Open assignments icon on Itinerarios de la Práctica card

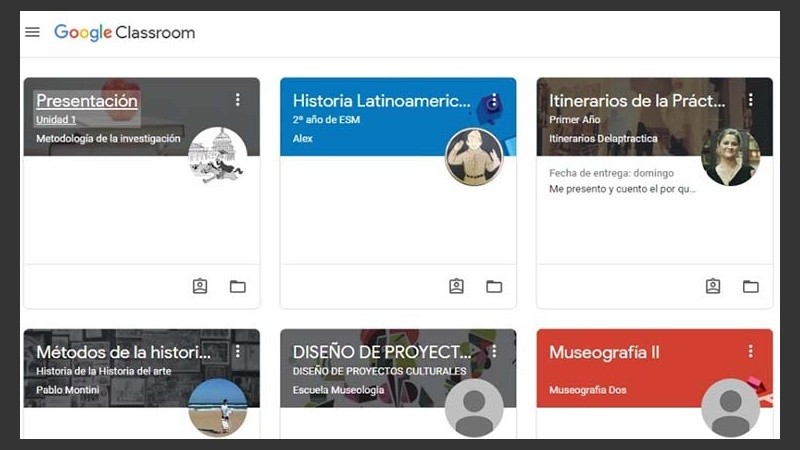(713, 287)
